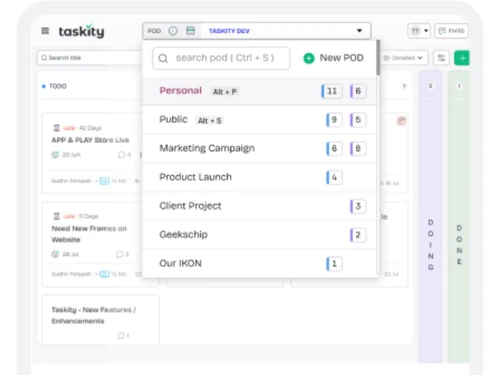Focus the Search title field
Screen dimensions: 500x375
[89, 58]
